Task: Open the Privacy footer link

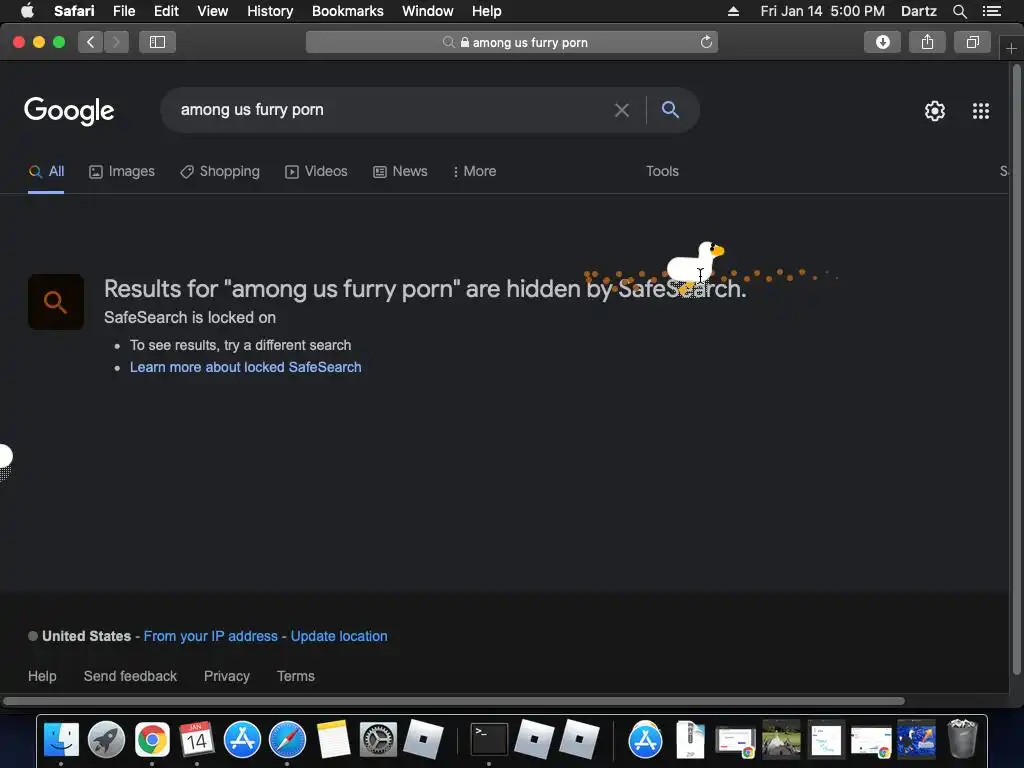Action: point(227,676)
